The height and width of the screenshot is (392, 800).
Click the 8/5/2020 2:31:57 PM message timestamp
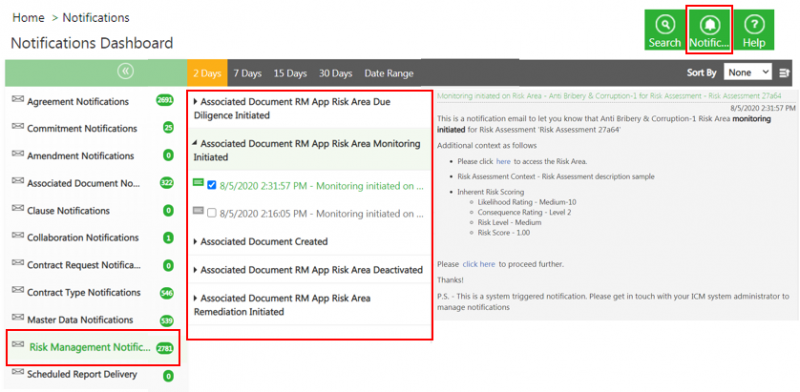763,108
